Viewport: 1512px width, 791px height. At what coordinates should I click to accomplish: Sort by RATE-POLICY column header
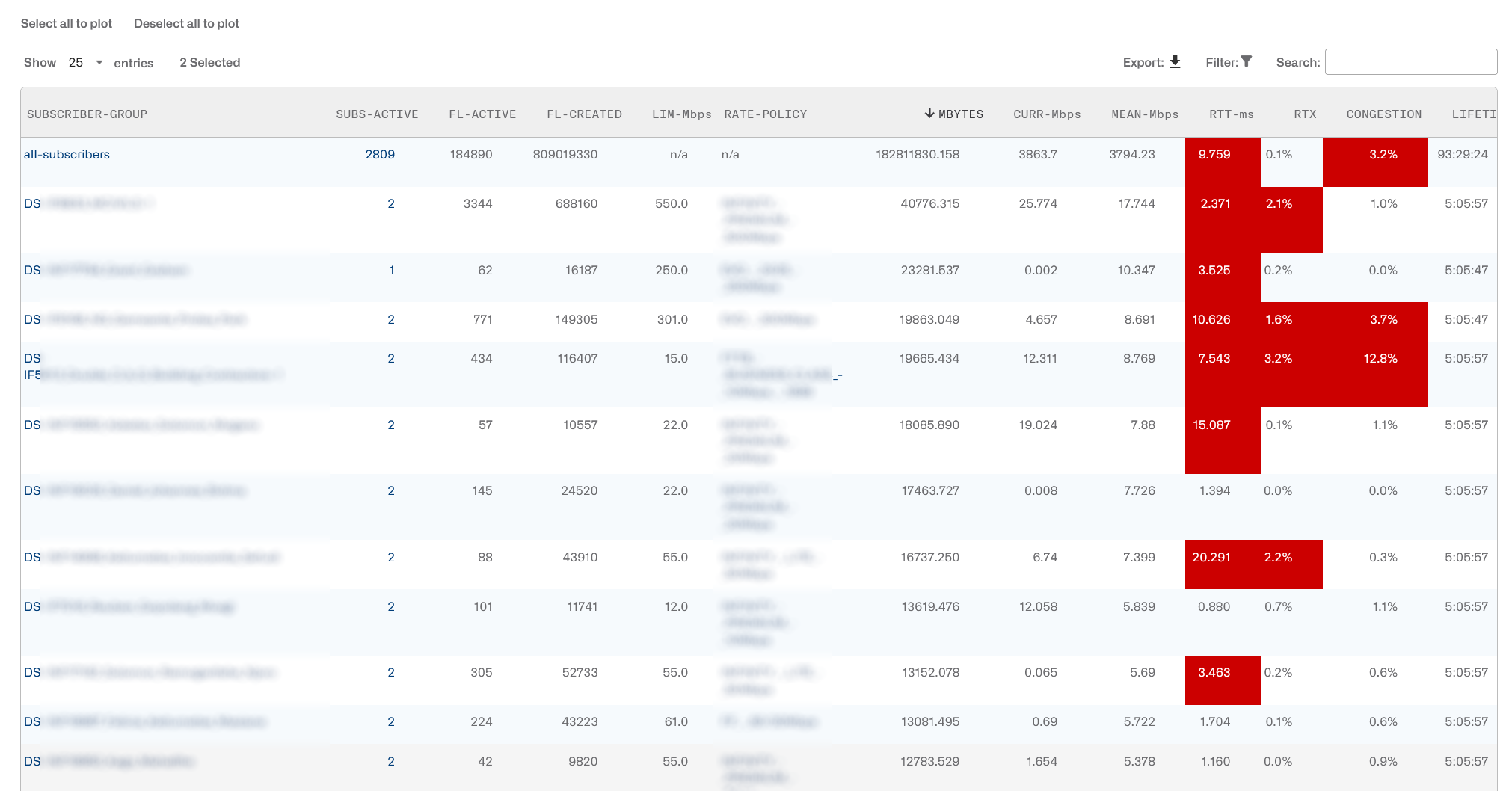tap(766, 114)
